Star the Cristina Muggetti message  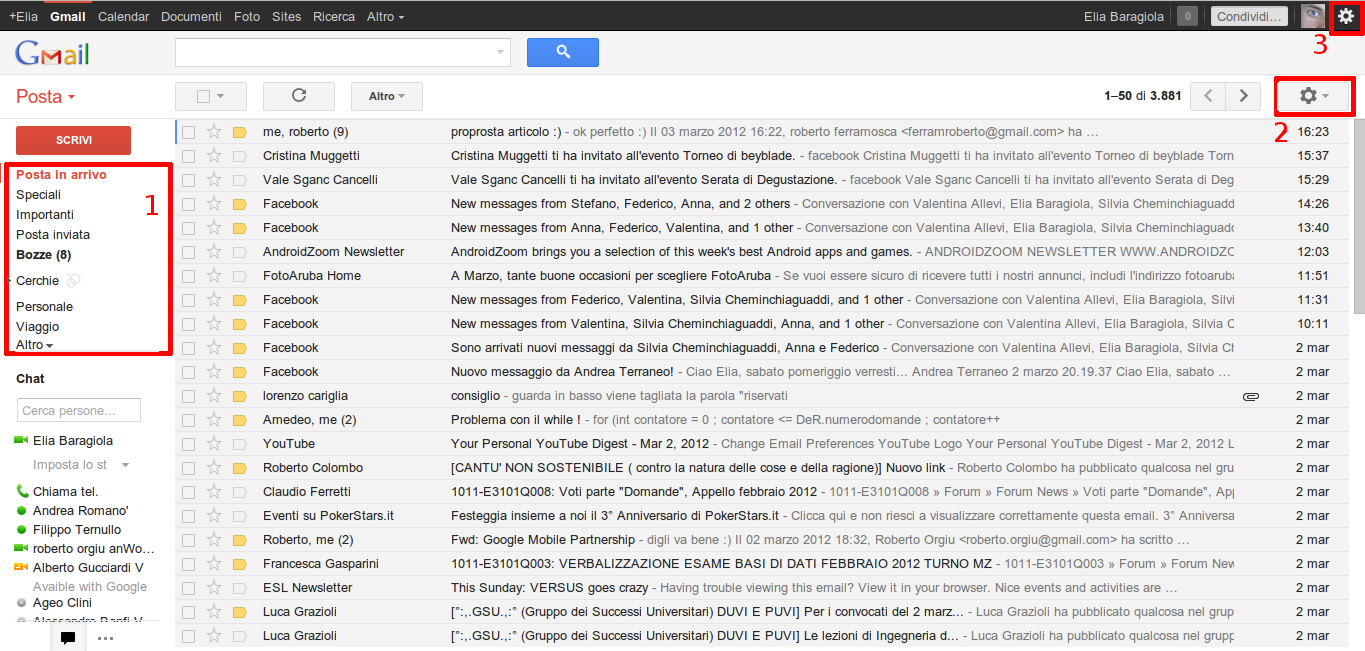tap(213, 156)
